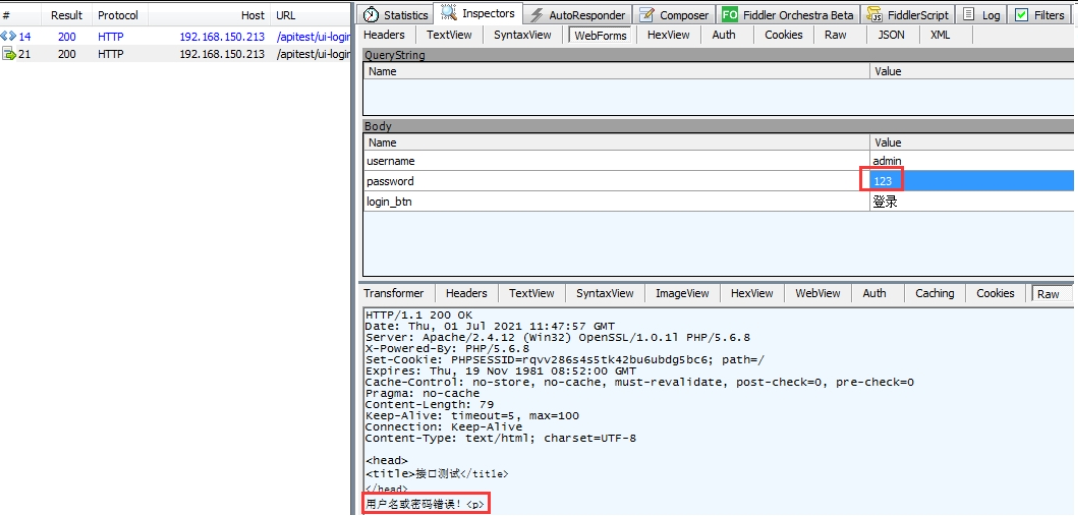Image resolution: width=1078 pixels, height=516 pixels.
Task: Open the Composer tab
Action: coord(673,15)
